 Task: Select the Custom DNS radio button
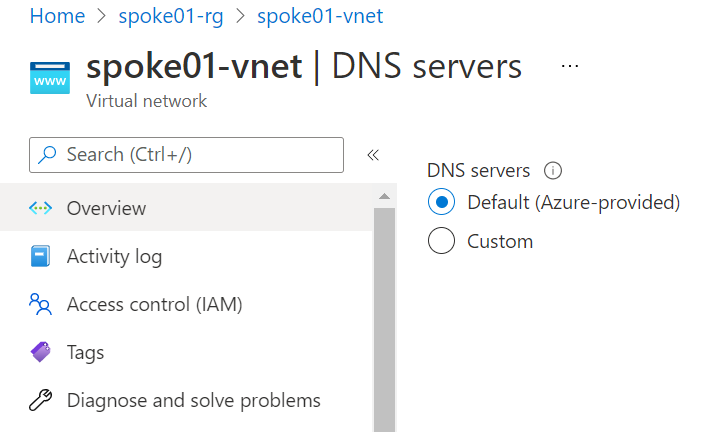441,241
